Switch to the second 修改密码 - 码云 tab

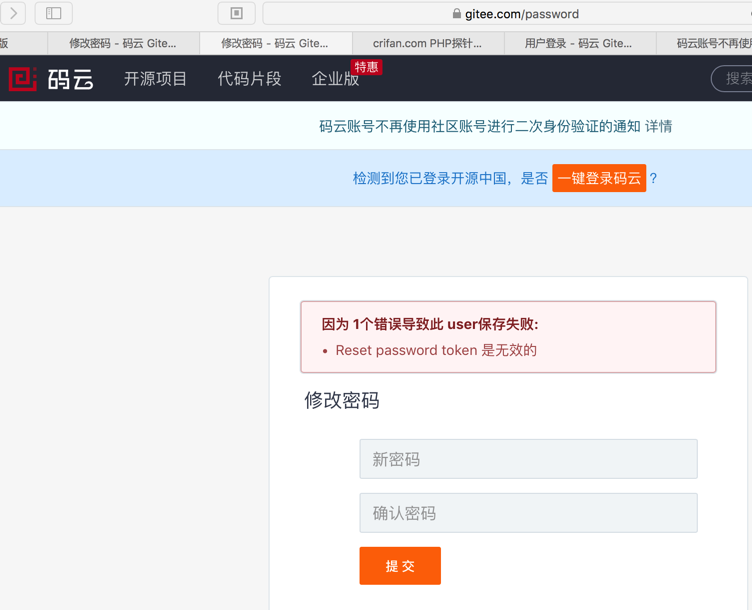[275, 44]
